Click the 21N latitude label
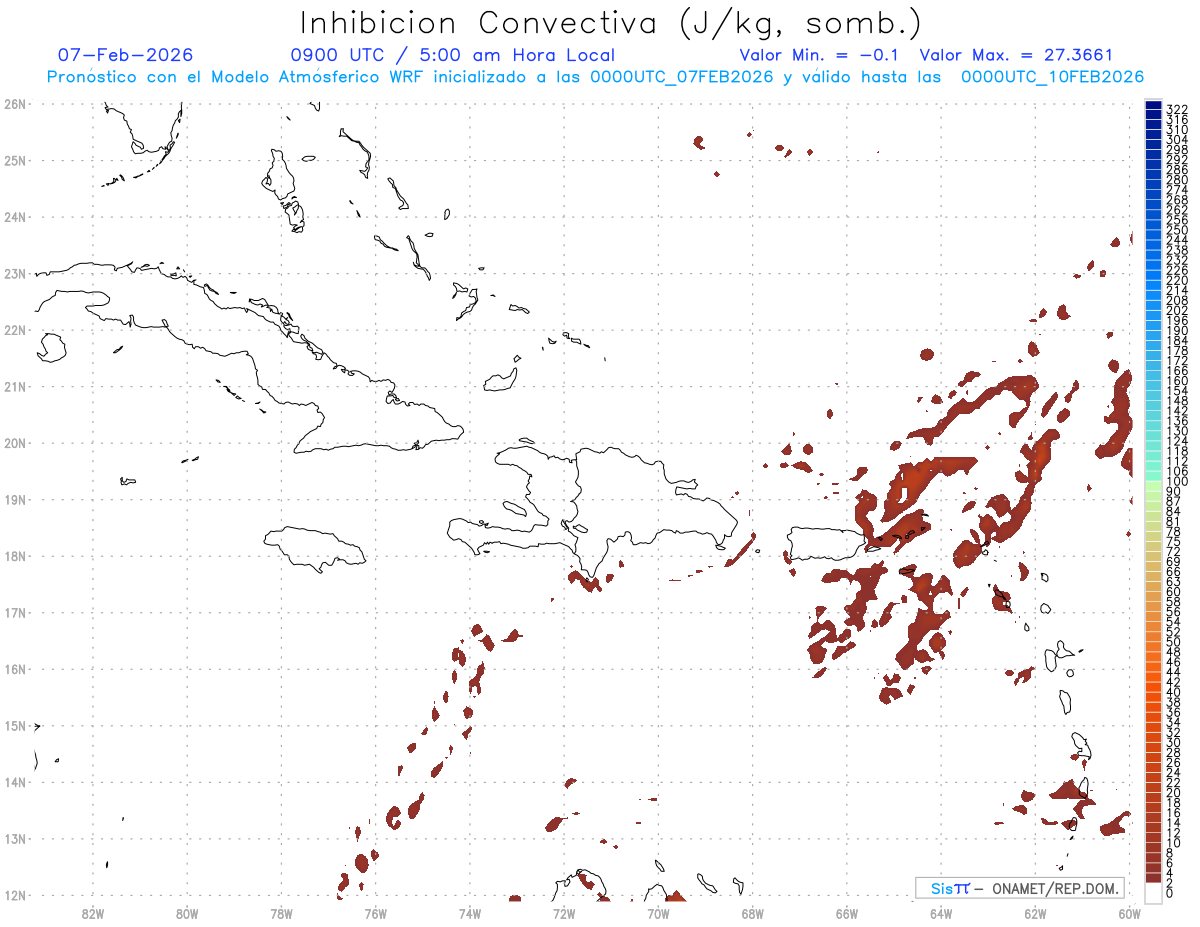 coord(14,386)
